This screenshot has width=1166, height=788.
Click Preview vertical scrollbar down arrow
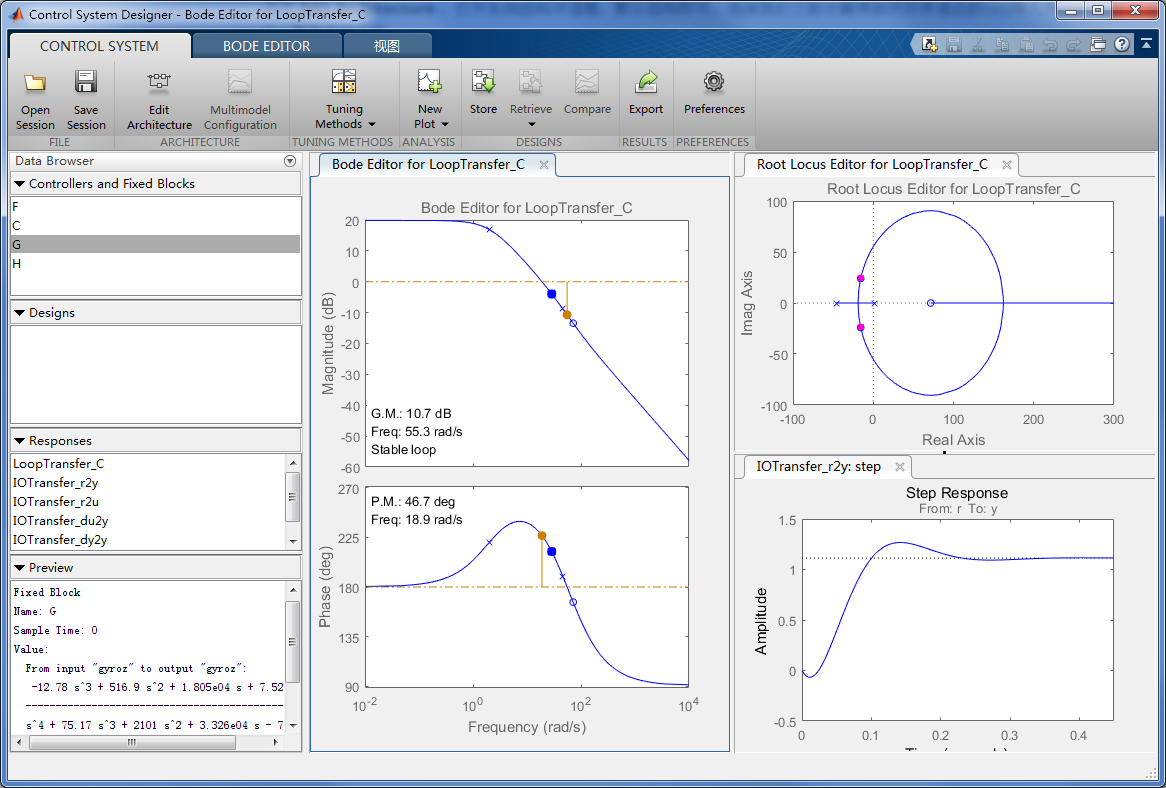pos(294,725)
